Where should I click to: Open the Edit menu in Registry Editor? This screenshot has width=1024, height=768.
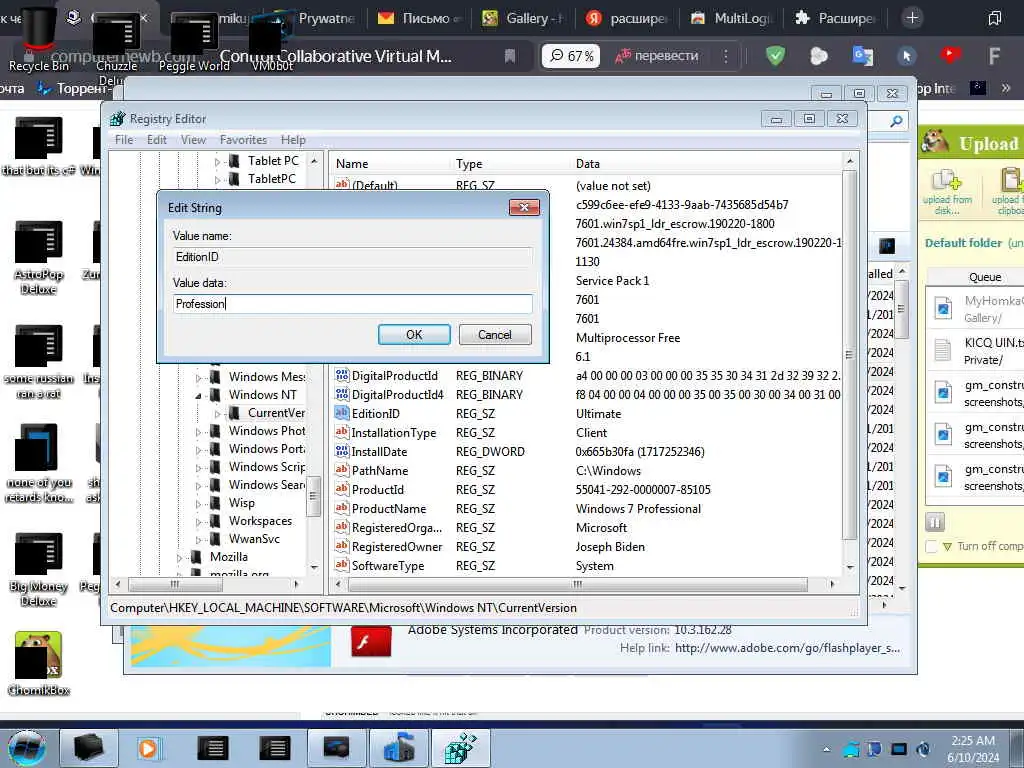157,140
